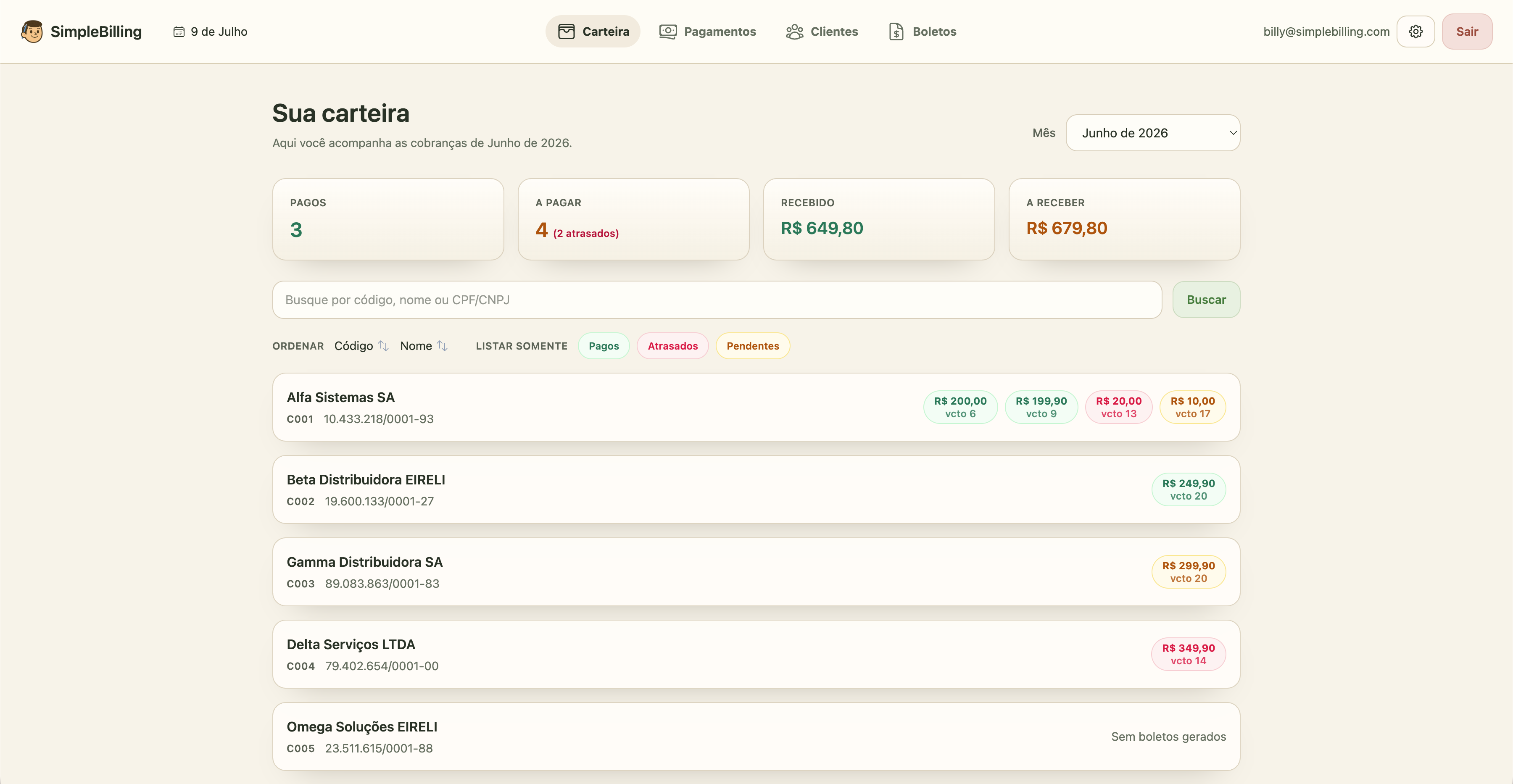Select the Gamma Distribuidora SA client name

(x=365, y=562)
